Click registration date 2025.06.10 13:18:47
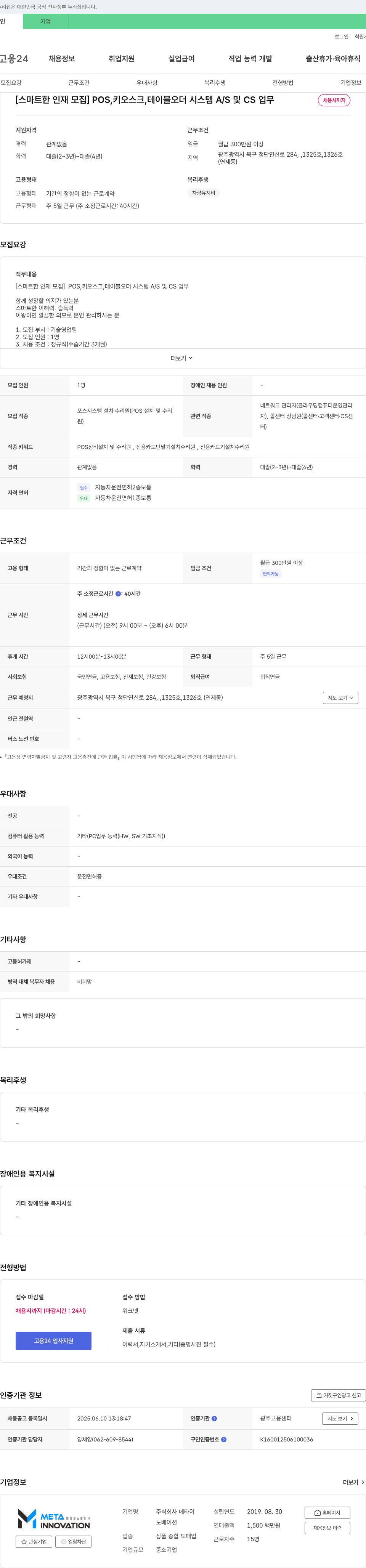This screenshot has width=366, height=1568. (x=104, y=1418)
